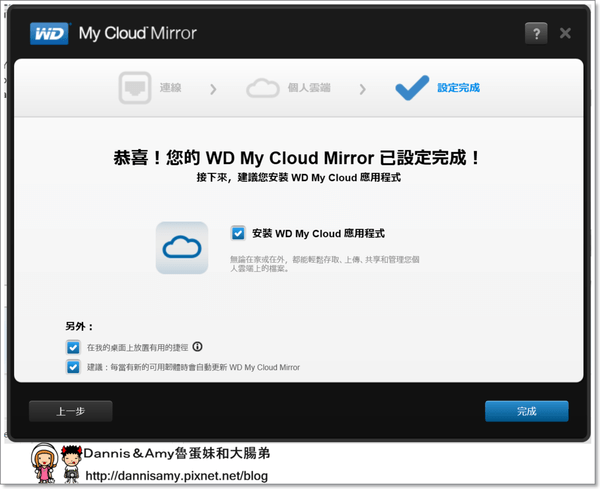Select the 連線 step label
The width and height of the screenshot is (600, 489).
pos(171,88)
